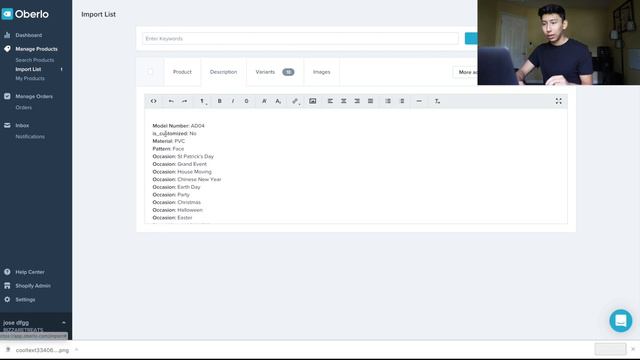Open Manage Products section

tap(36, 49)
